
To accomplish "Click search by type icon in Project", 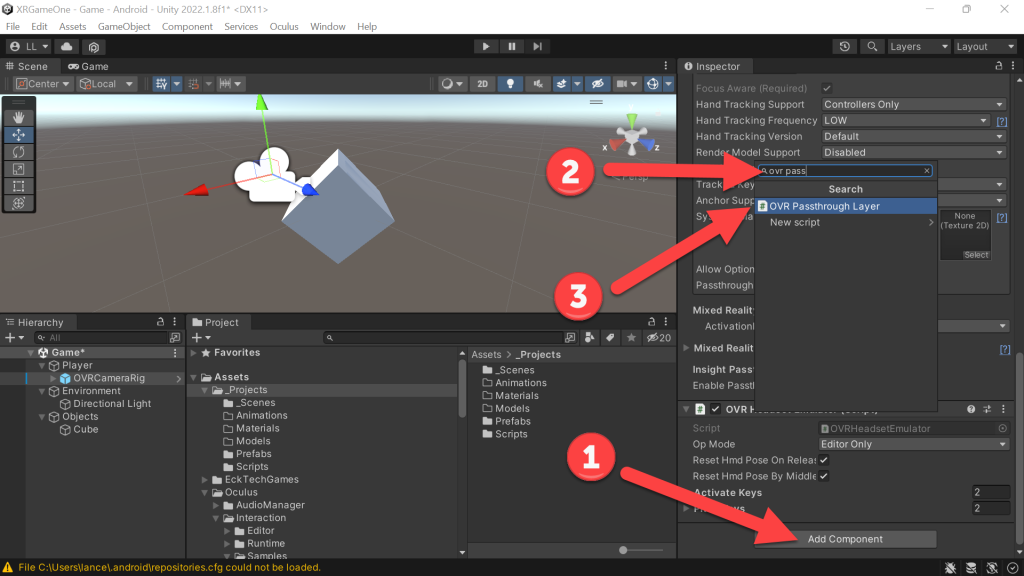I will (590, 338).
